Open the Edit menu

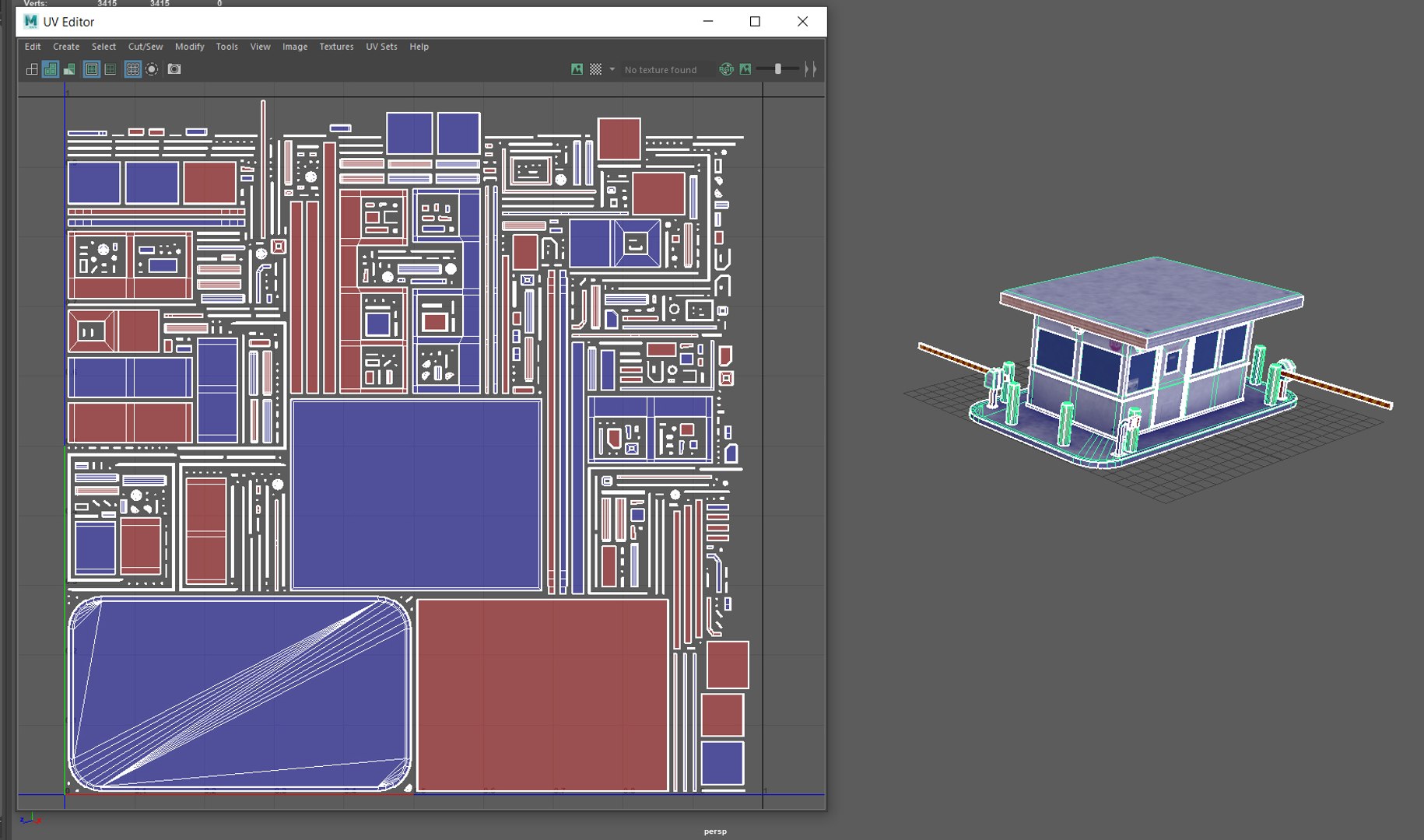click(33, 47)
